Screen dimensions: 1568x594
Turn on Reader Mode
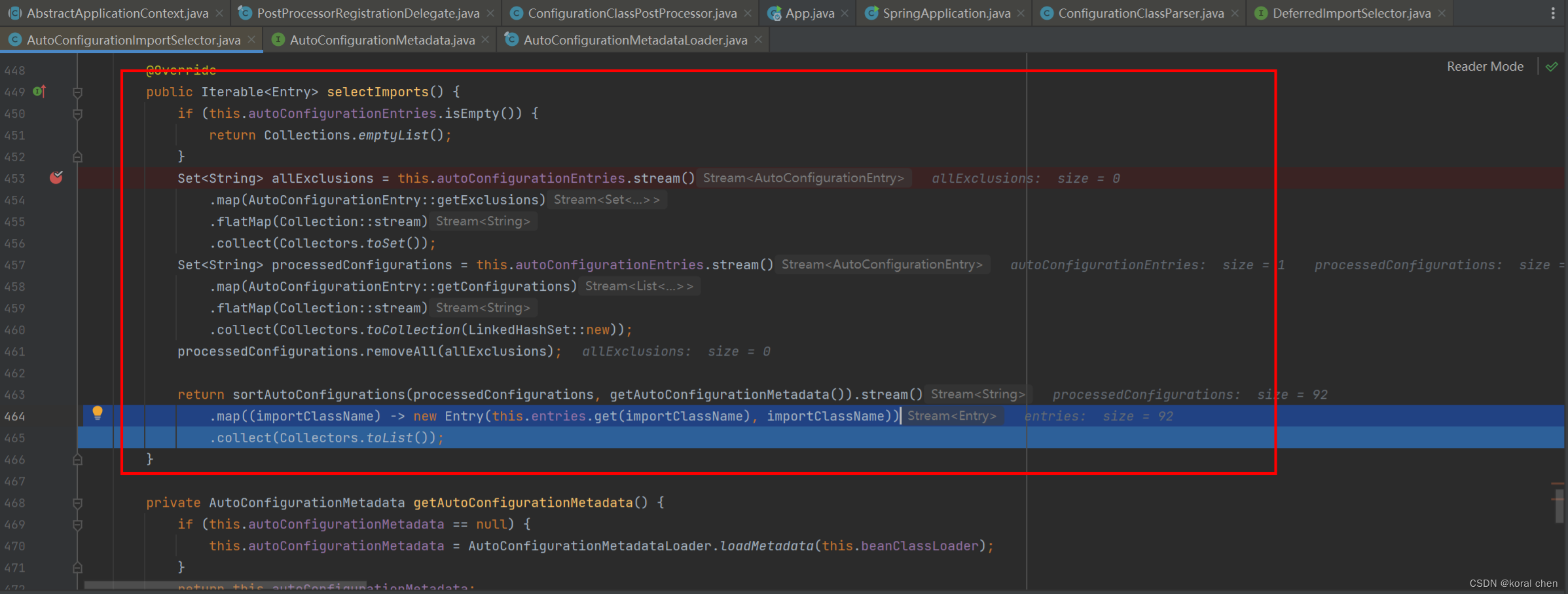[x=1485, y=67]
